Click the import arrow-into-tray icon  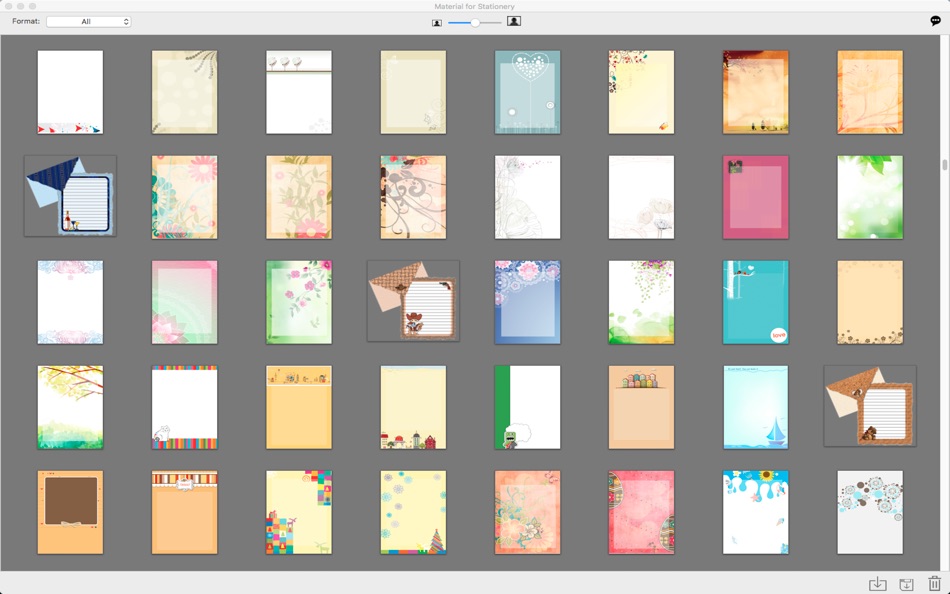(x=877, y=584)
